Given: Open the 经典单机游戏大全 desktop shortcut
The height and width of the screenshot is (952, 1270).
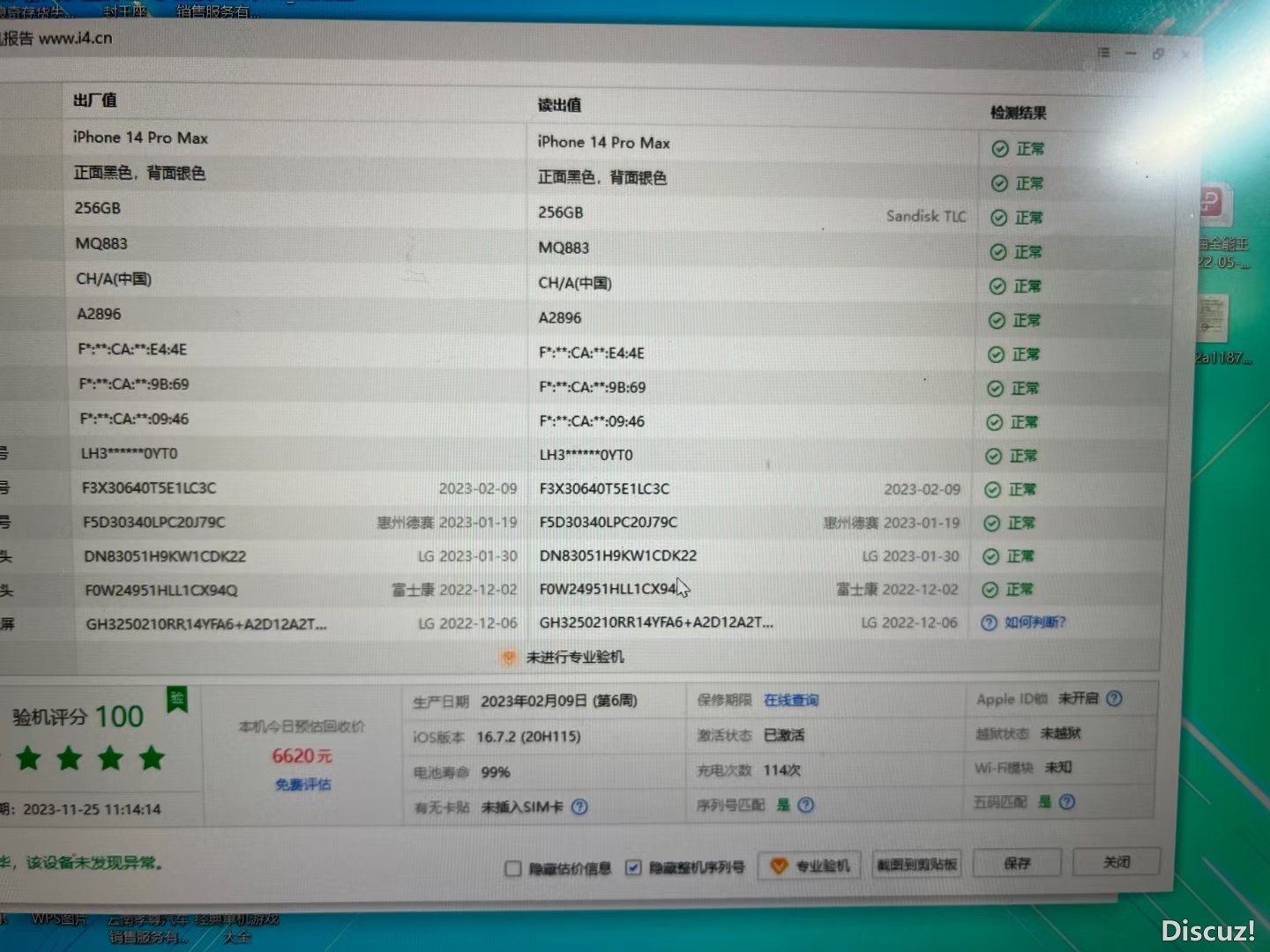Looking at the screenshot, I should 236,928.
